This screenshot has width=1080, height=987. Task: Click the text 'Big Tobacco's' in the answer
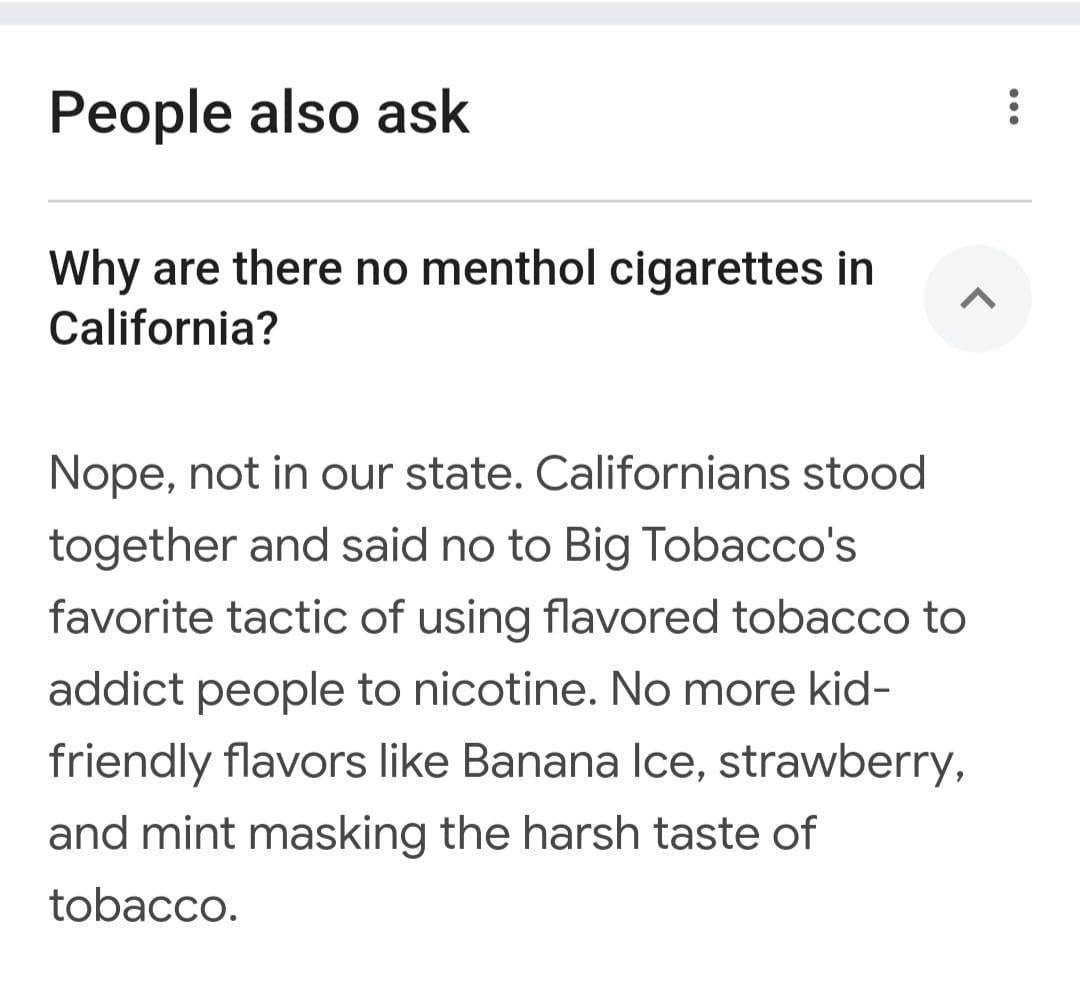pos(710,546)
